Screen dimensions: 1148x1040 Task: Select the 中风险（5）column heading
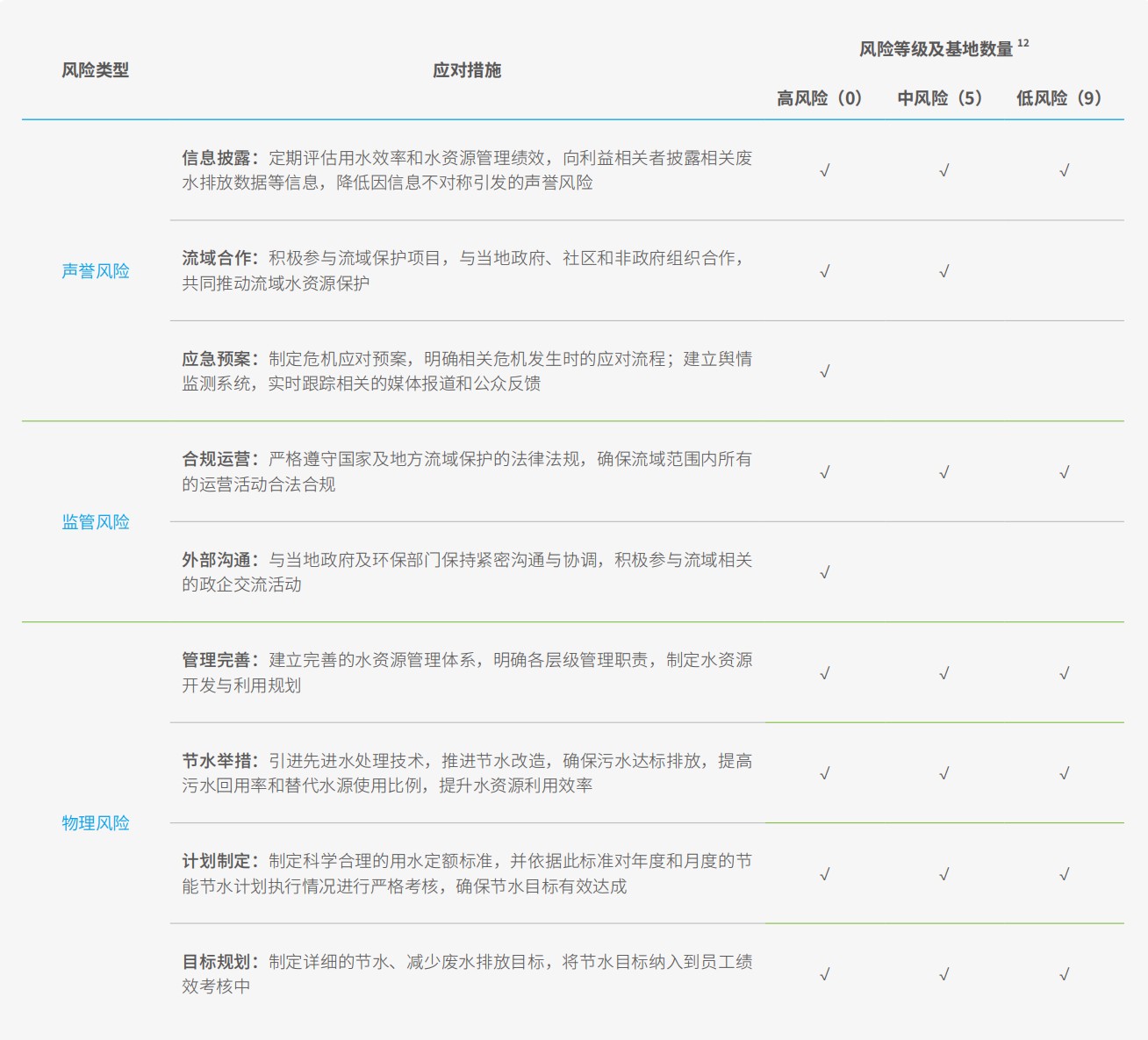pyautogui.click(x=940, y=98)
